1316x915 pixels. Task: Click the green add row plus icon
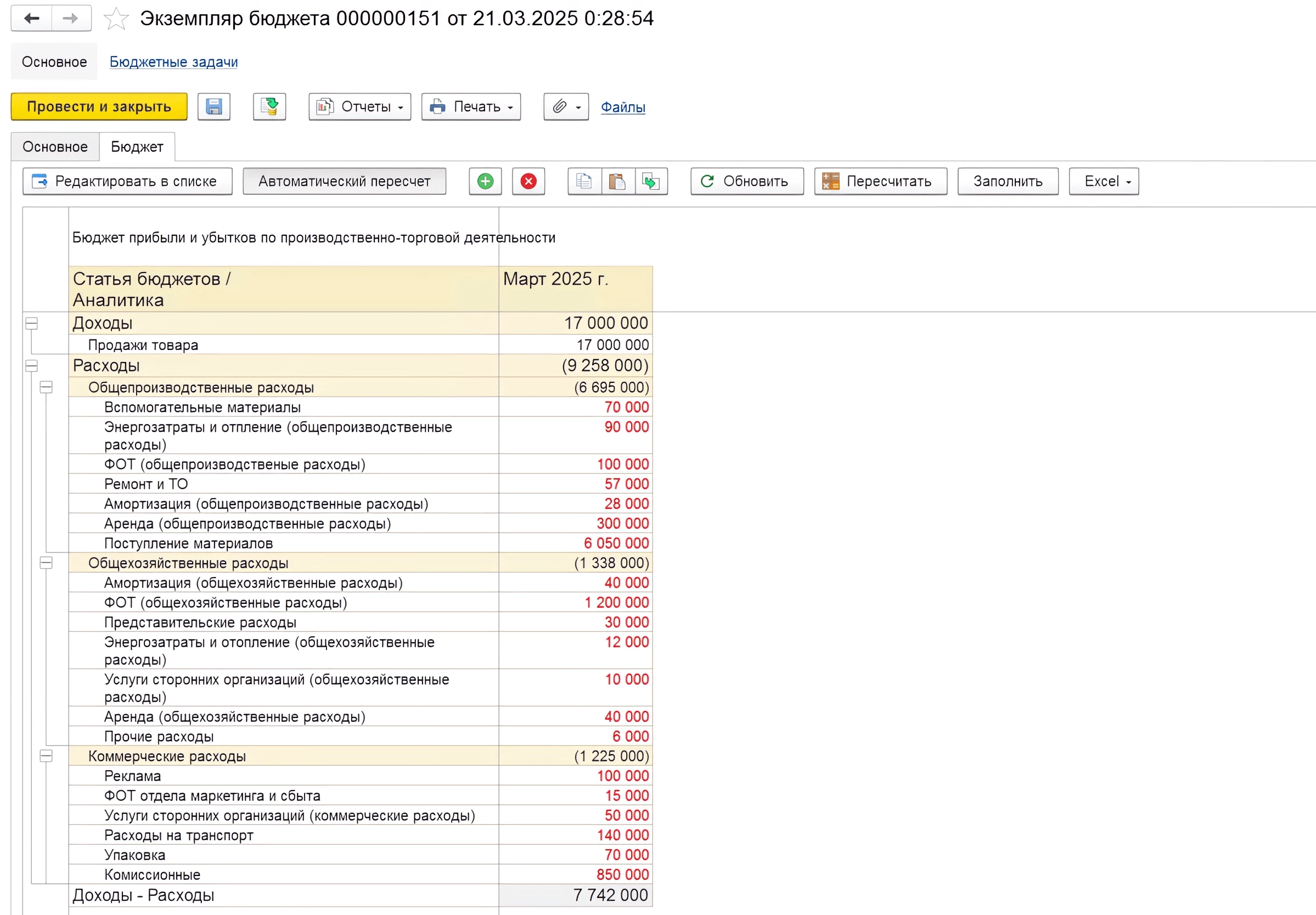tap(485, 182)
